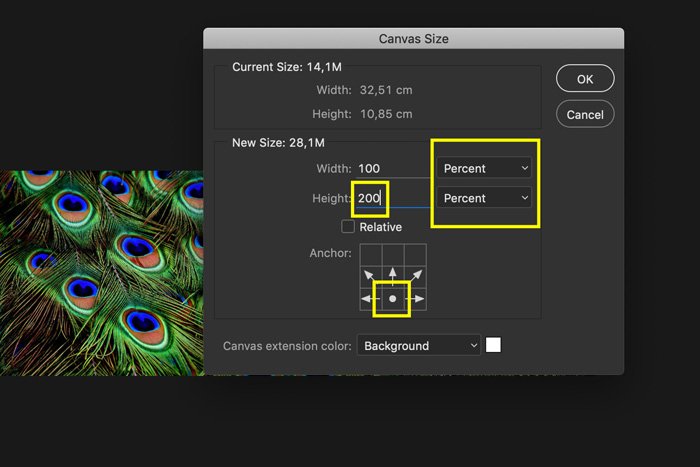
Task: Cancel the Canvas Size dialog
Action: click(x=585, y=114)
